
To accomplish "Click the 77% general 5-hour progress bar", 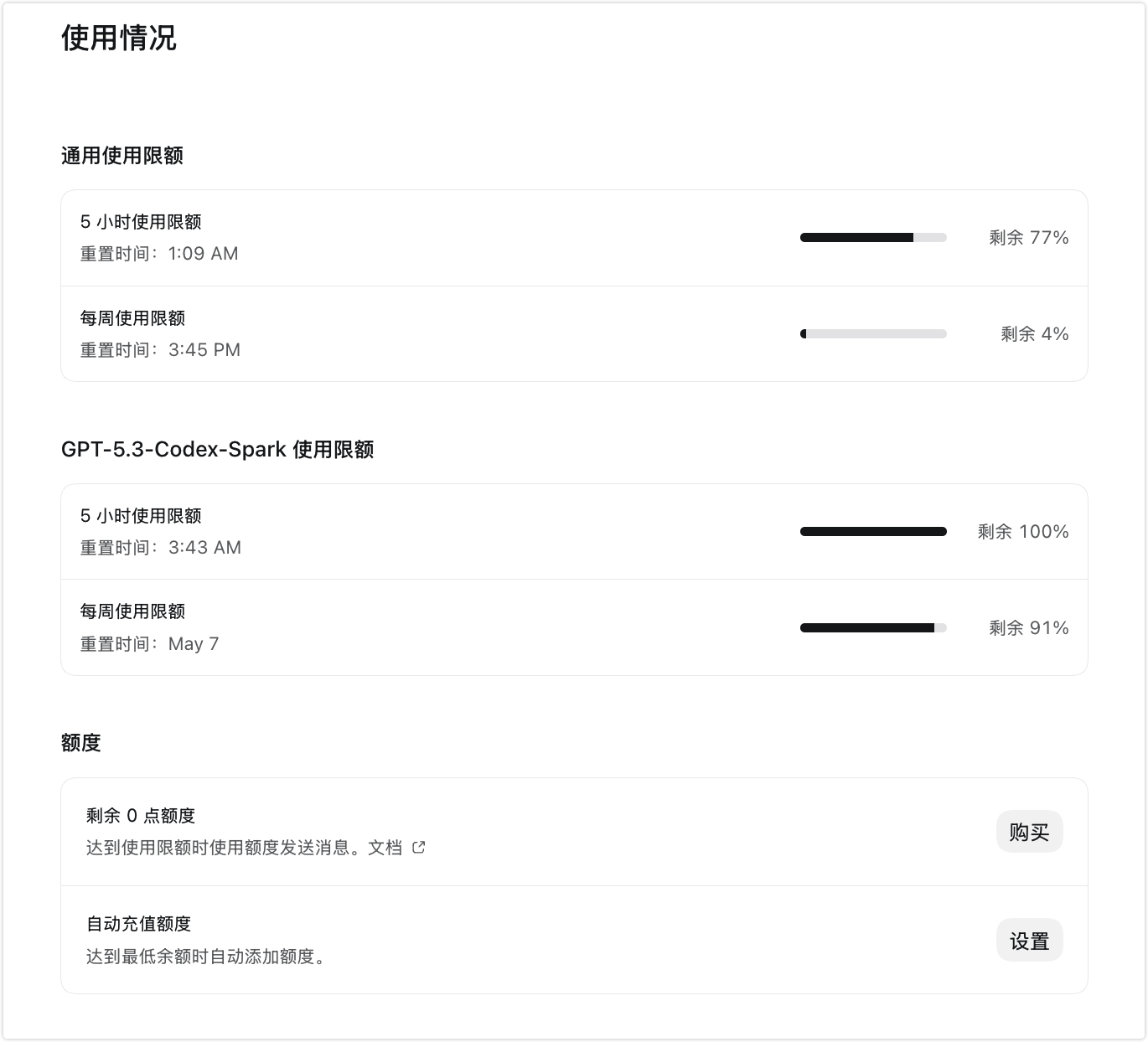I will (x=873, y=238).
